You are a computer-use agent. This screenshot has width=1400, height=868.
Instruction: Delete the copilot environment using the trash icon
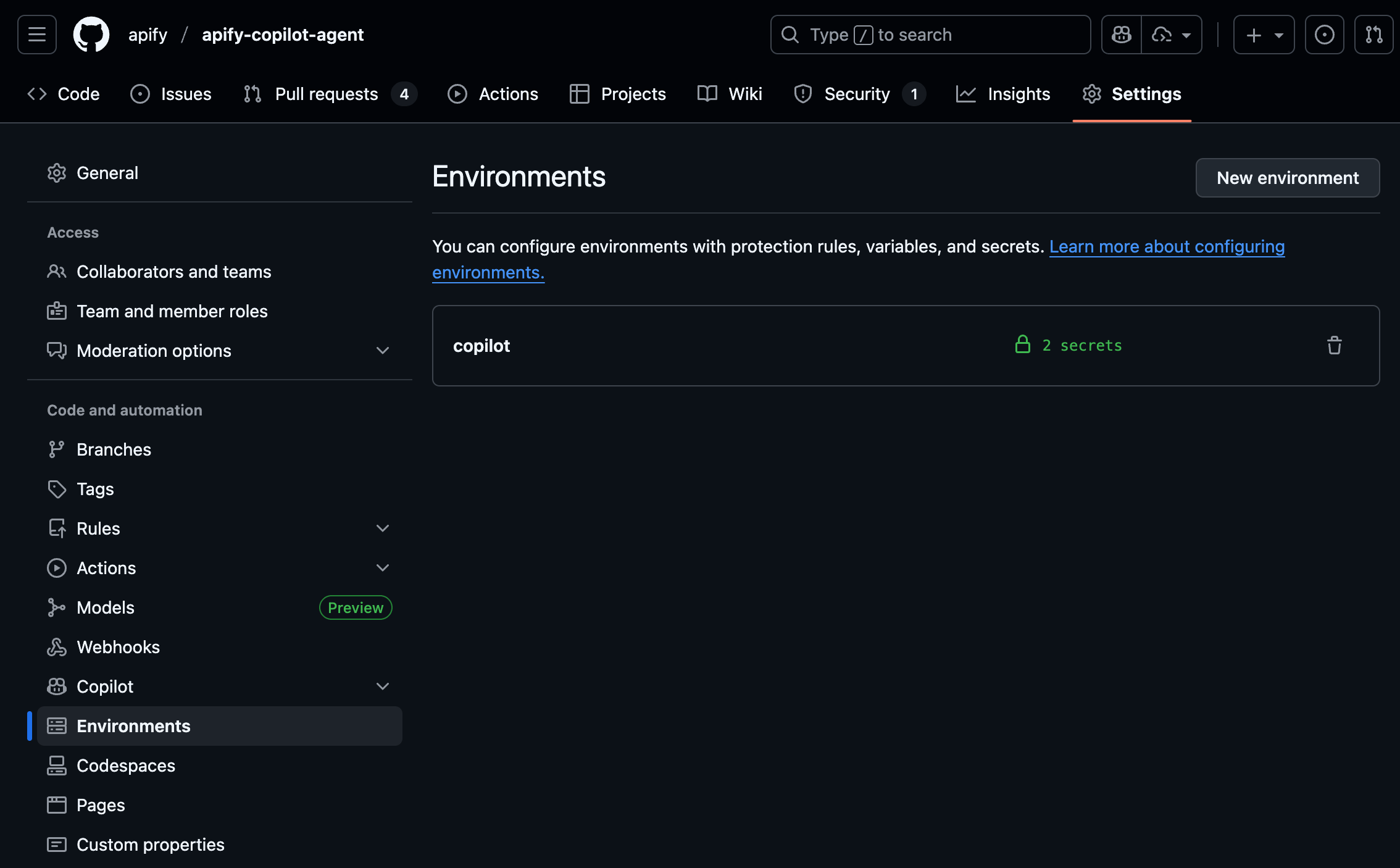click(1334, 346)
